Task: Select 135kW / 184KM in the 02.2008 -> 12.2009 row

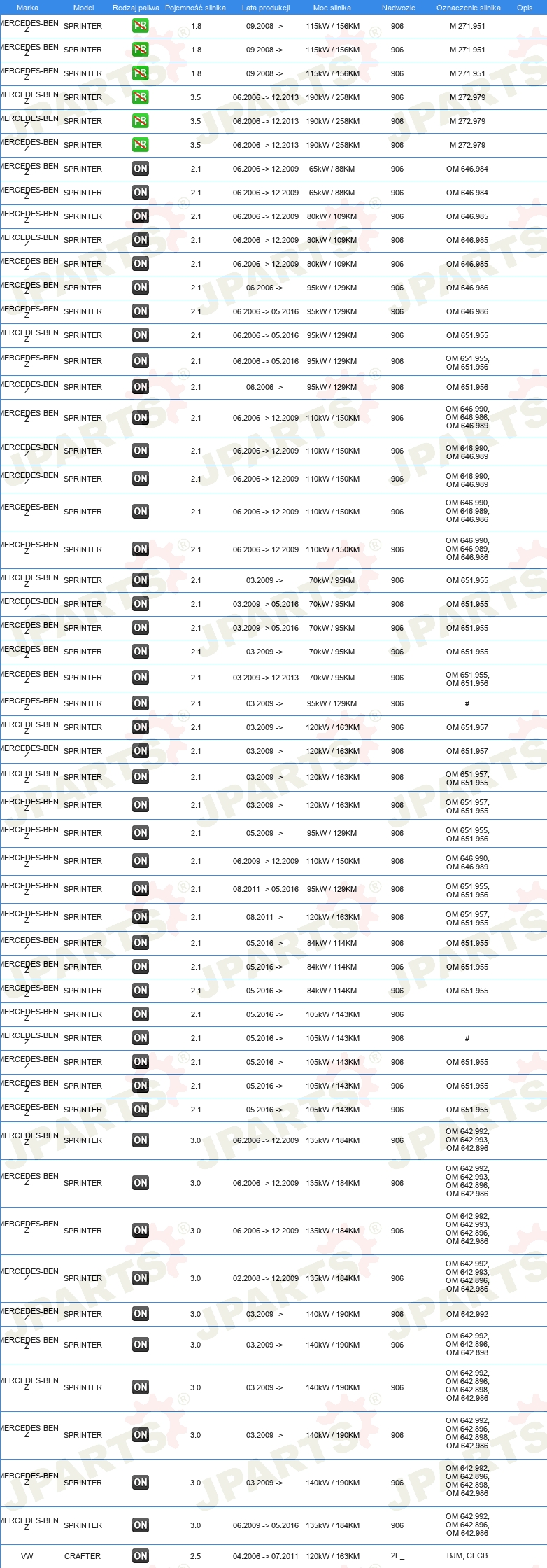Action: 332,1278
